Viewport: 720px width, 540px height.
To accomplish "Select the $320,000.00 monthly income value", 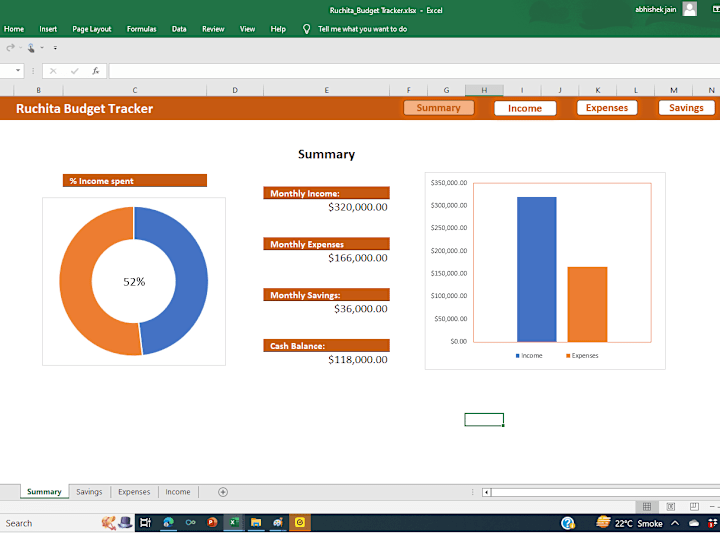I will [358, 207].
